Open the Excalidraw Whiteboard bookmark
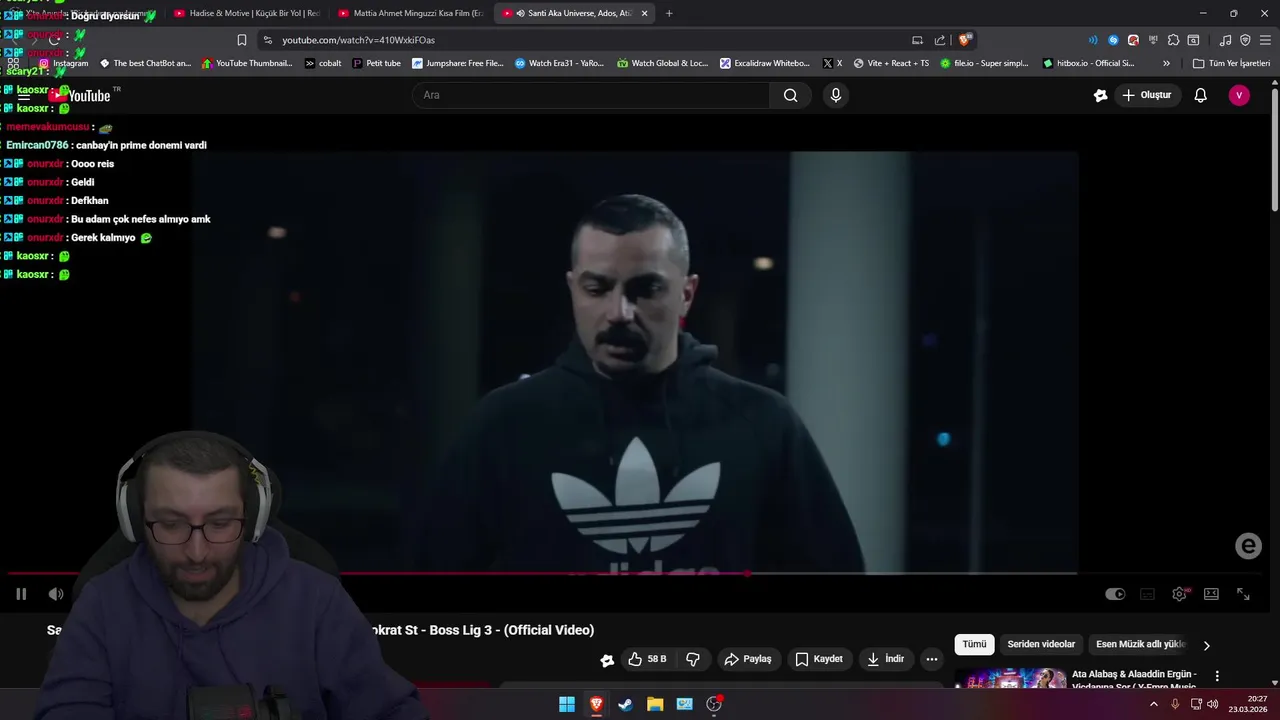 pos(765,63)
